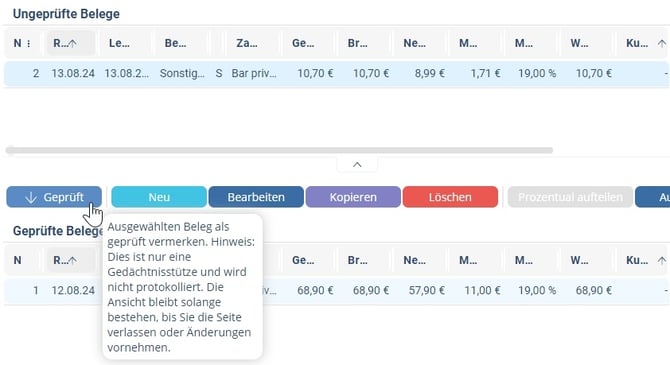Collapse the upper panel with chevron arrow

357,165
